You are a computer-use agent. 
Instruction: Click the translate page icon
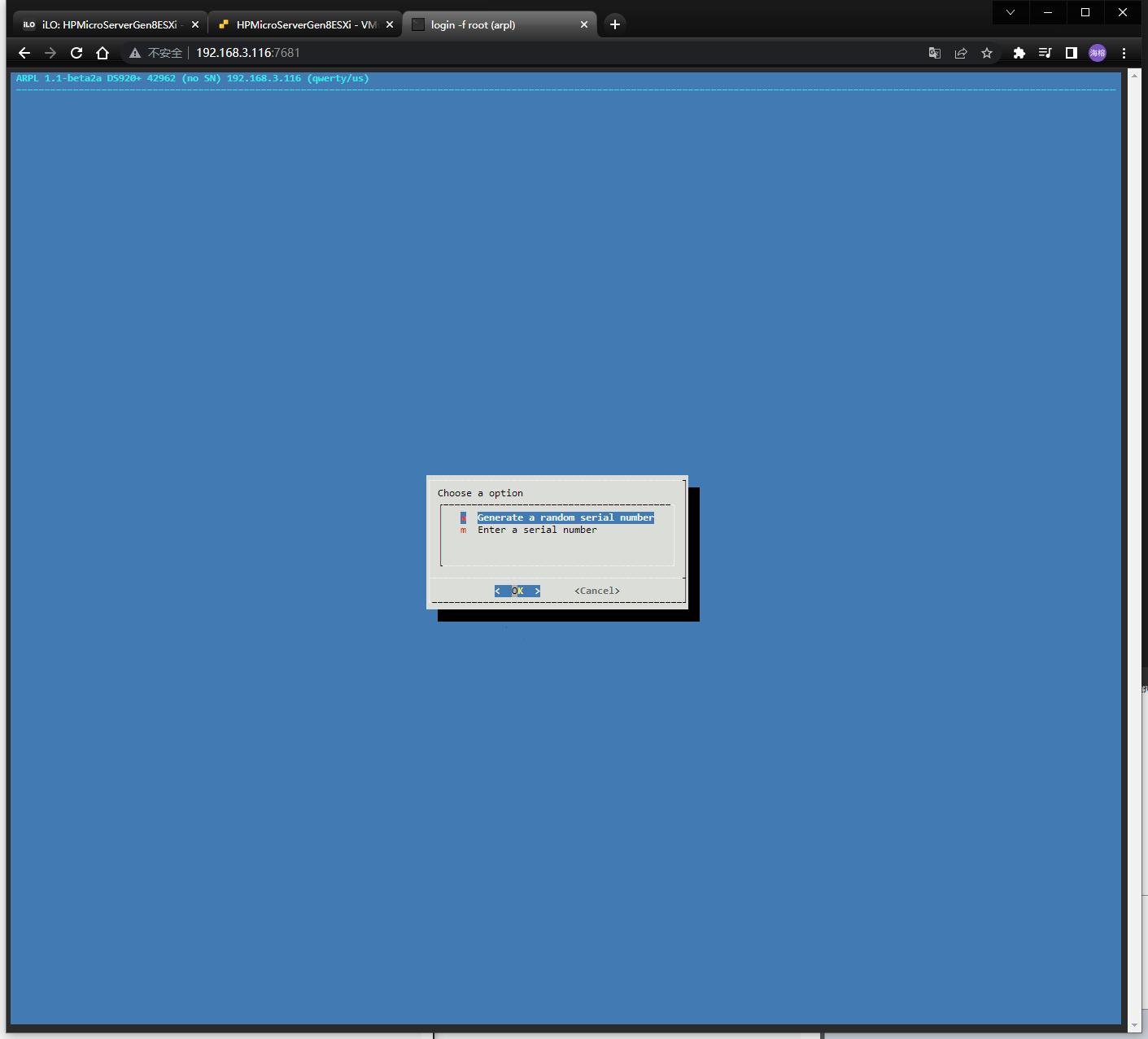click(935, 53)
